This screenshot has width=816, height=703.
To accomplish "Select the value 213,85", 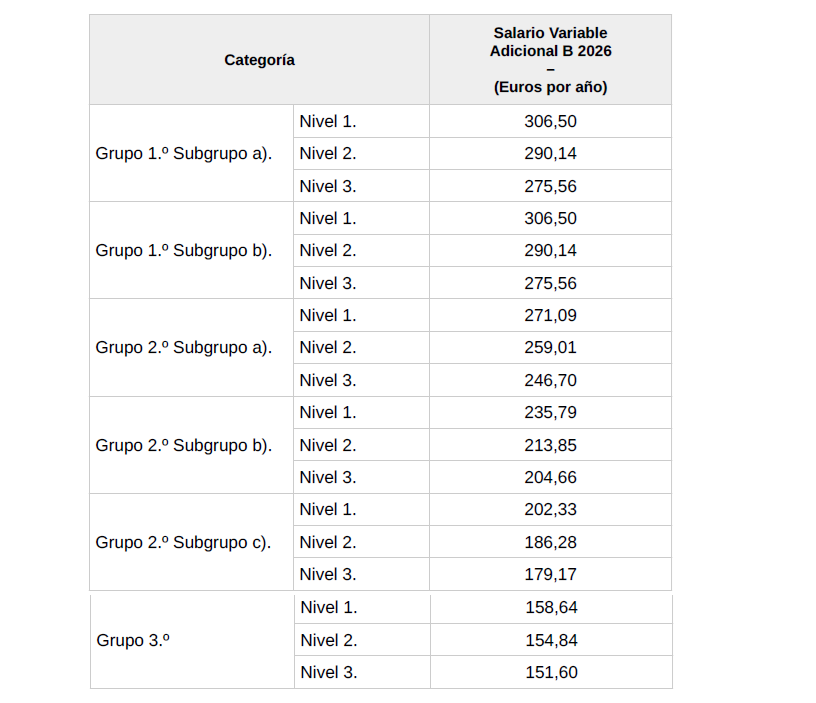I will point(551,445).
